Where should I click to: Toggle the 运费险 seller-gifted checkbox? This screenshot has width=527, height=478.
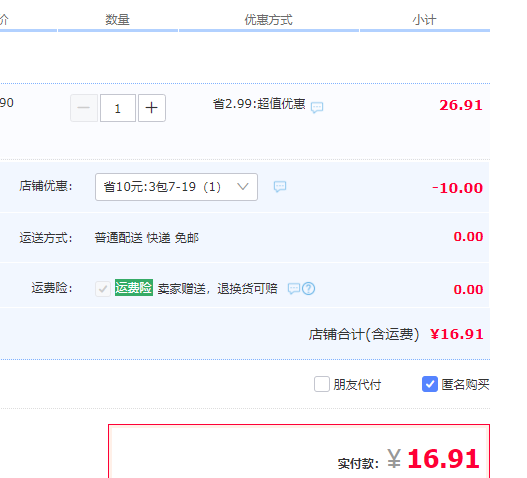pos(103,289)
